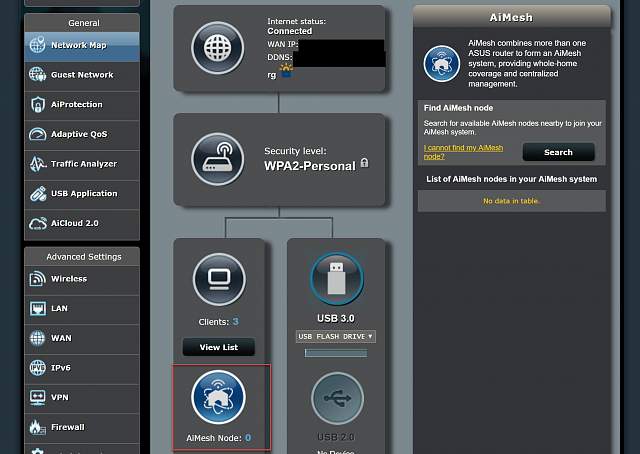Open the Traffic Analyzer menu item
Screen dimensions: 640x454
tap(82, 164)
